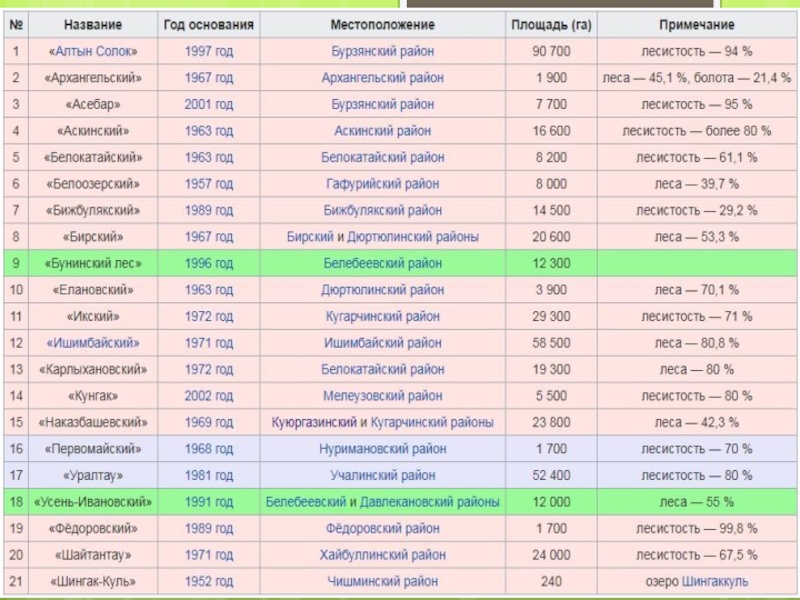Select the area value 240

click(551, 582)
